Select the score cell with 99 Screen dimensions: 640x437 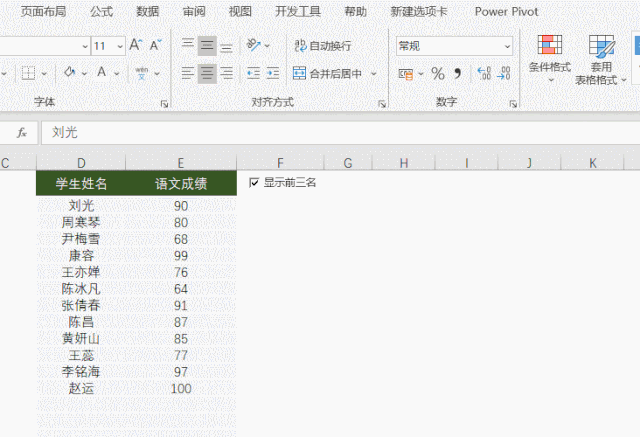click(x=181, y=255)
